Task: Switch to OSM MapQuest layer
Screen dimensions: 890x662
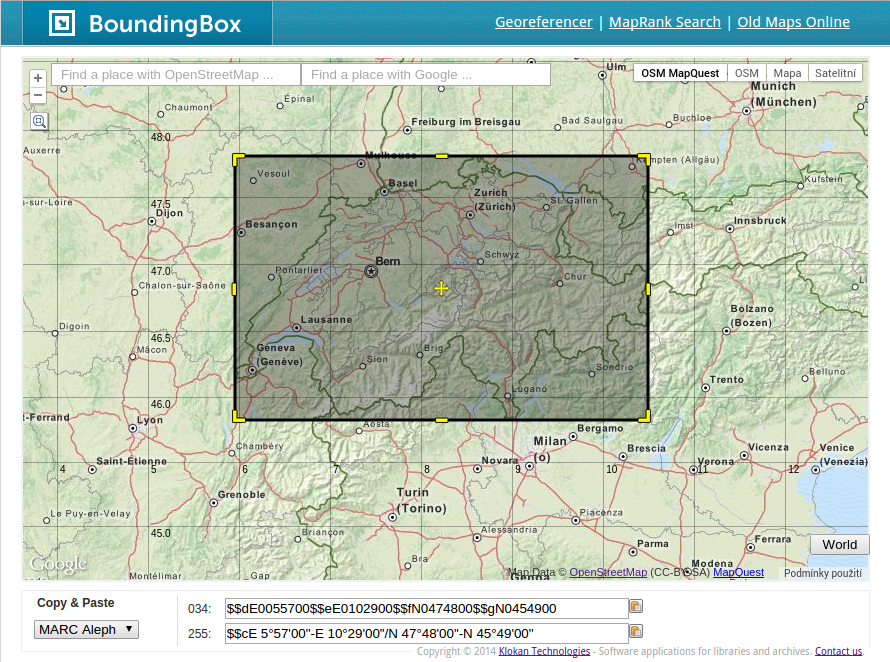Action: (680, 73)
